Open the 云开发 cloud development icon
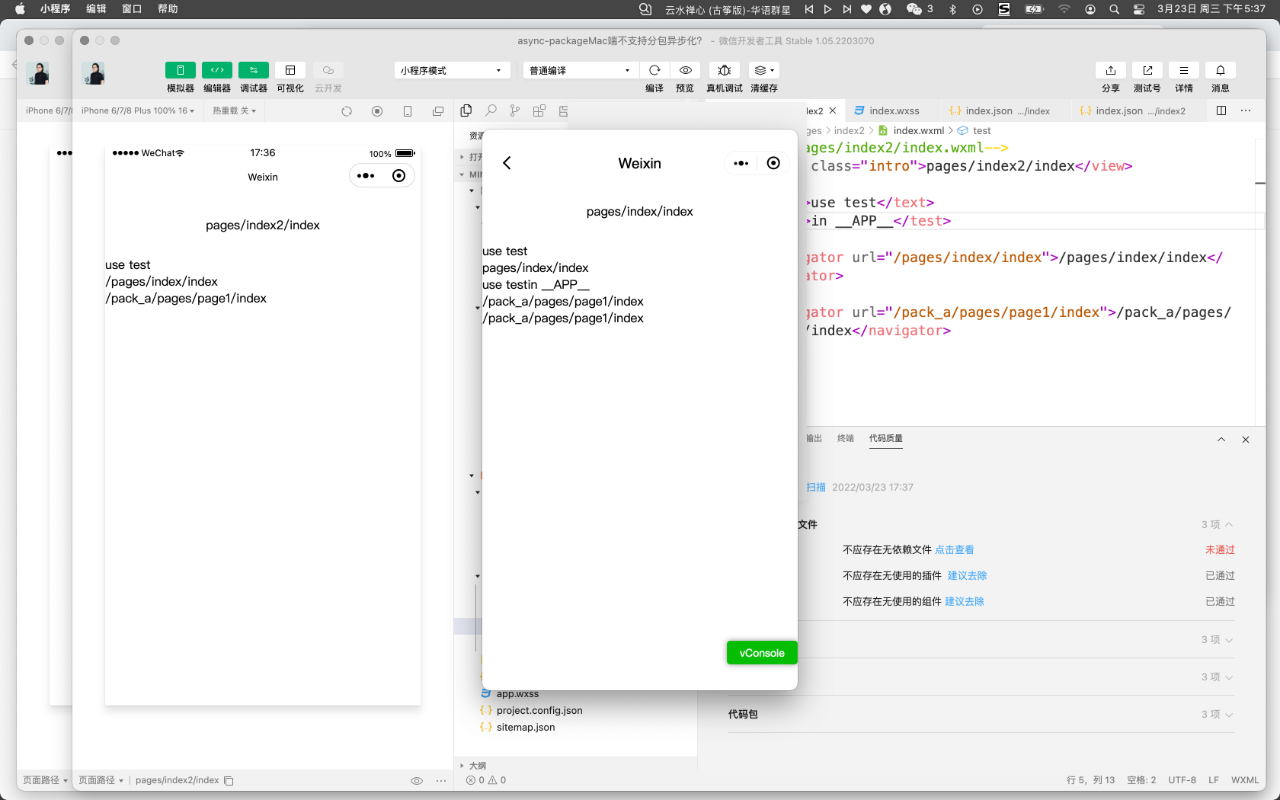The image size is (1280, 800). tap(328, 70)
